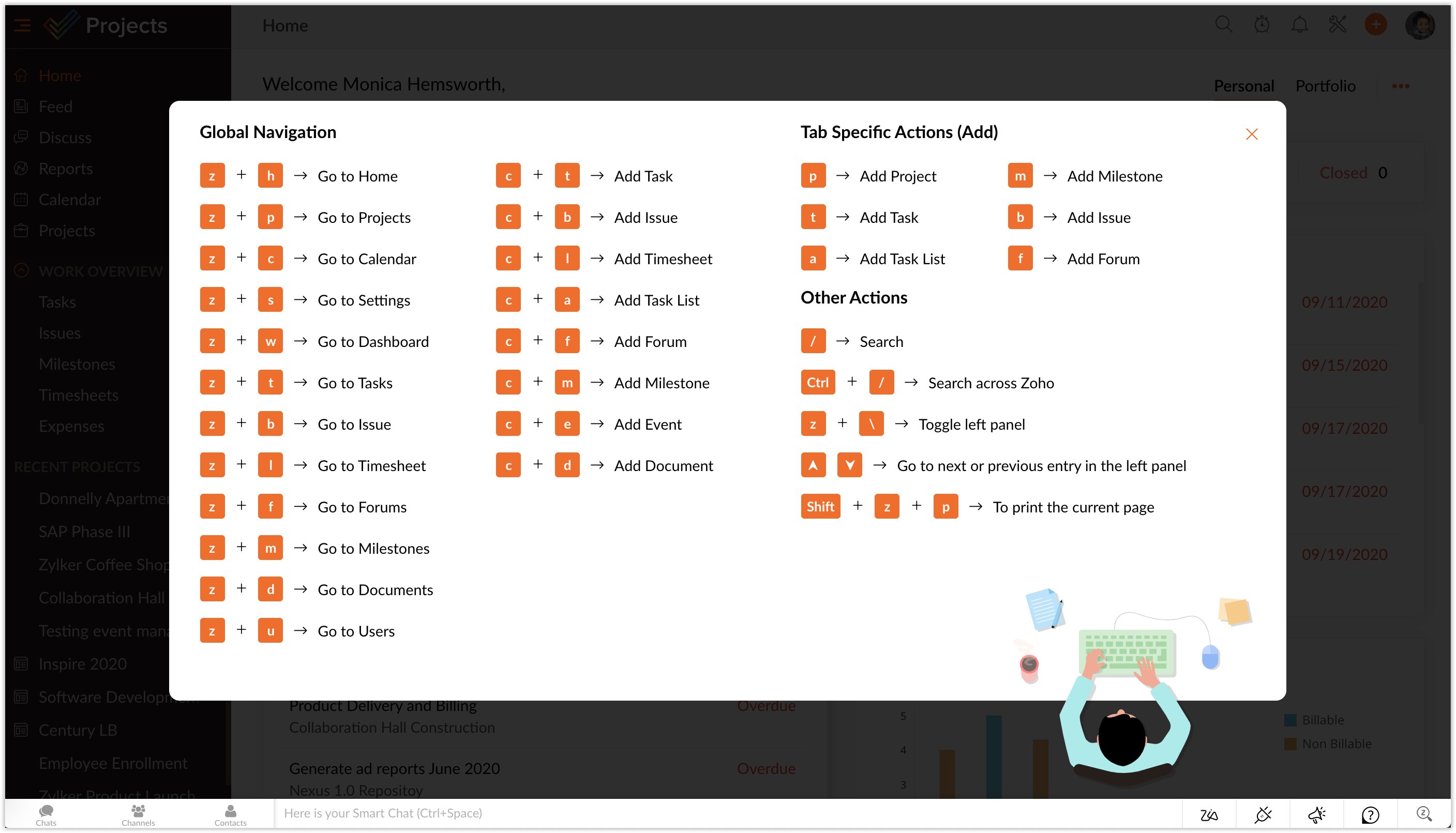Screen dimensions: 1456x833
Task: Click the backslash key for Toggle left panel
Action: [872, 424]
